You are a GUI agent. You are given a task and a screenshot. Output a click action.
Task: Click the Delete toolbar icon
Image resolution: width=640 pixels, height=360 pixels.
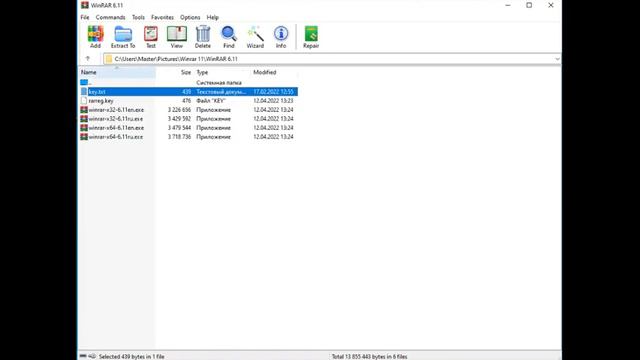[x=203, y=37]
